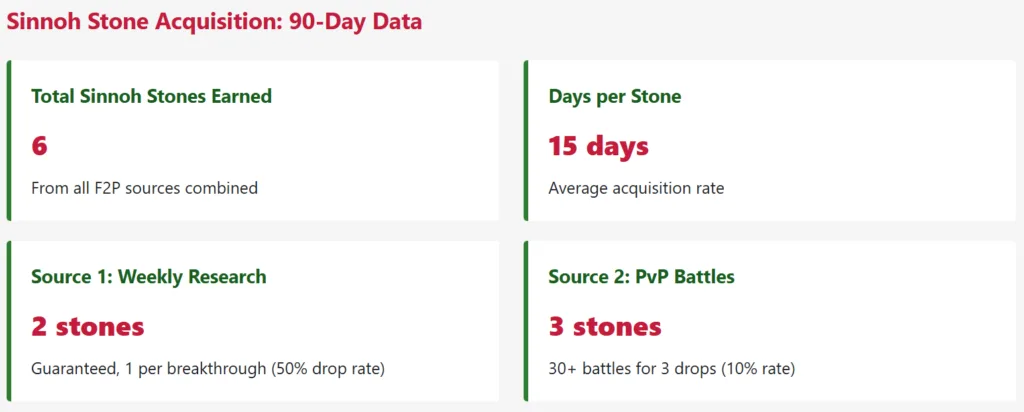This screenshot has height=412, width=1024.
Task: Click the "Sinnoh Stone Acquisition: 90-Day Data" title
Action: 214,21
